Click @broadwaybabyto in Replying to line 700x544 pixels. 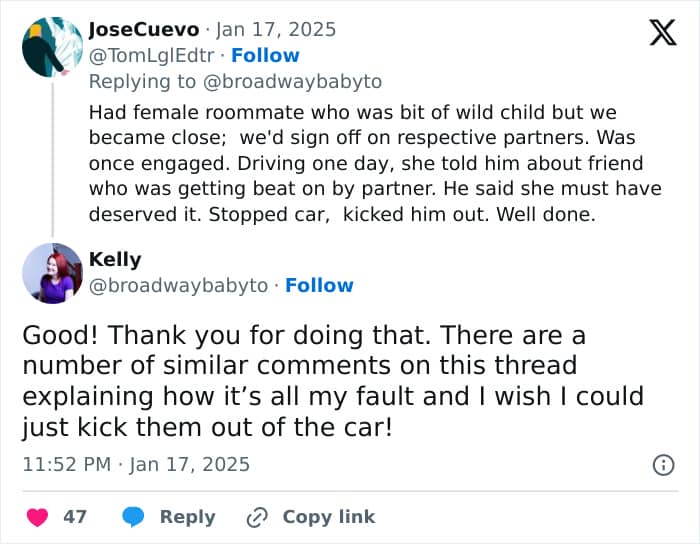[x=292, y=82]
